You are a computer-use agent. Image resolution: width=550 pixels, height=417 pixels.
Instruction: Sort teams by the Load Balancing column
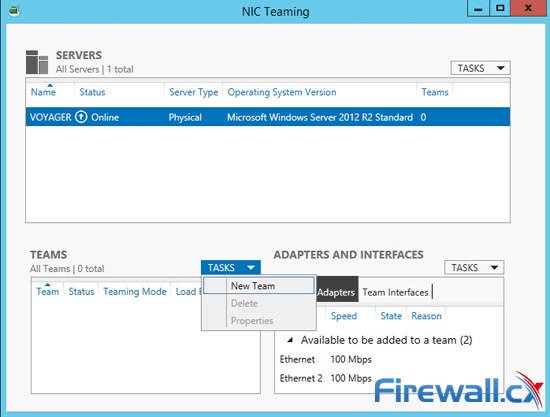[188, 291]
